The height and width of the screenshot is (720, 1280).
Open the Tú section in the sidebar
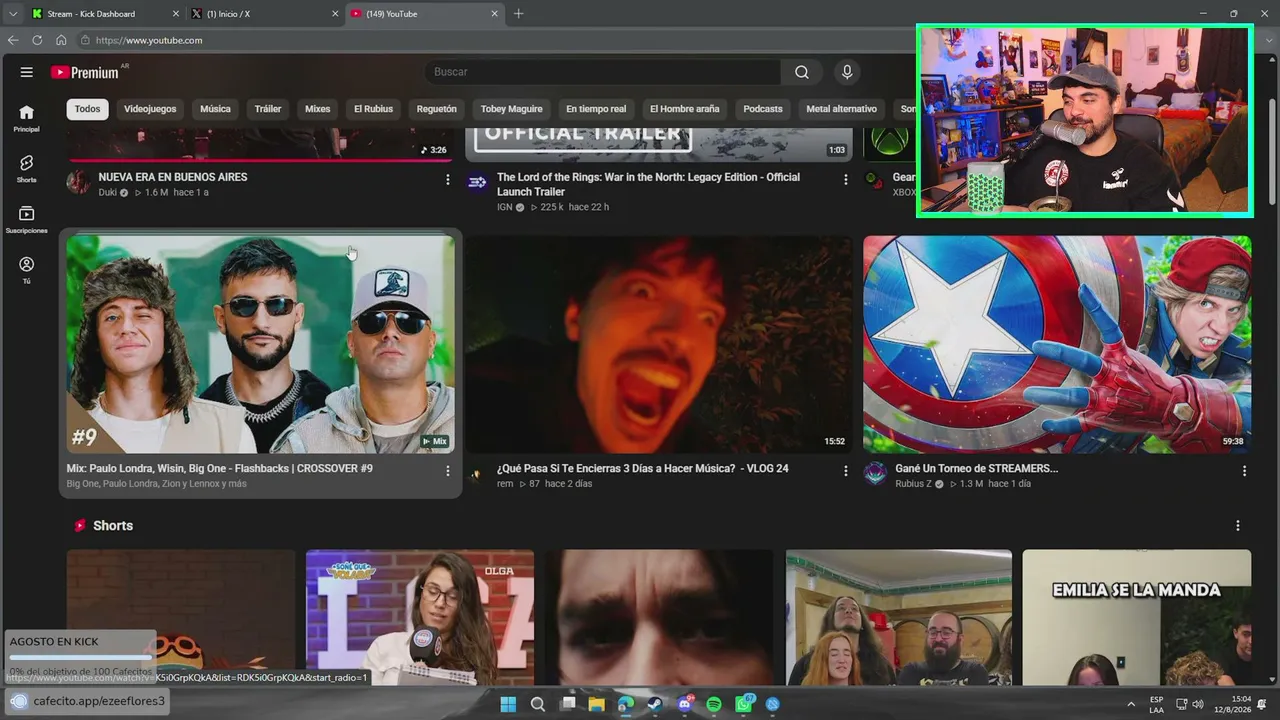27,270
